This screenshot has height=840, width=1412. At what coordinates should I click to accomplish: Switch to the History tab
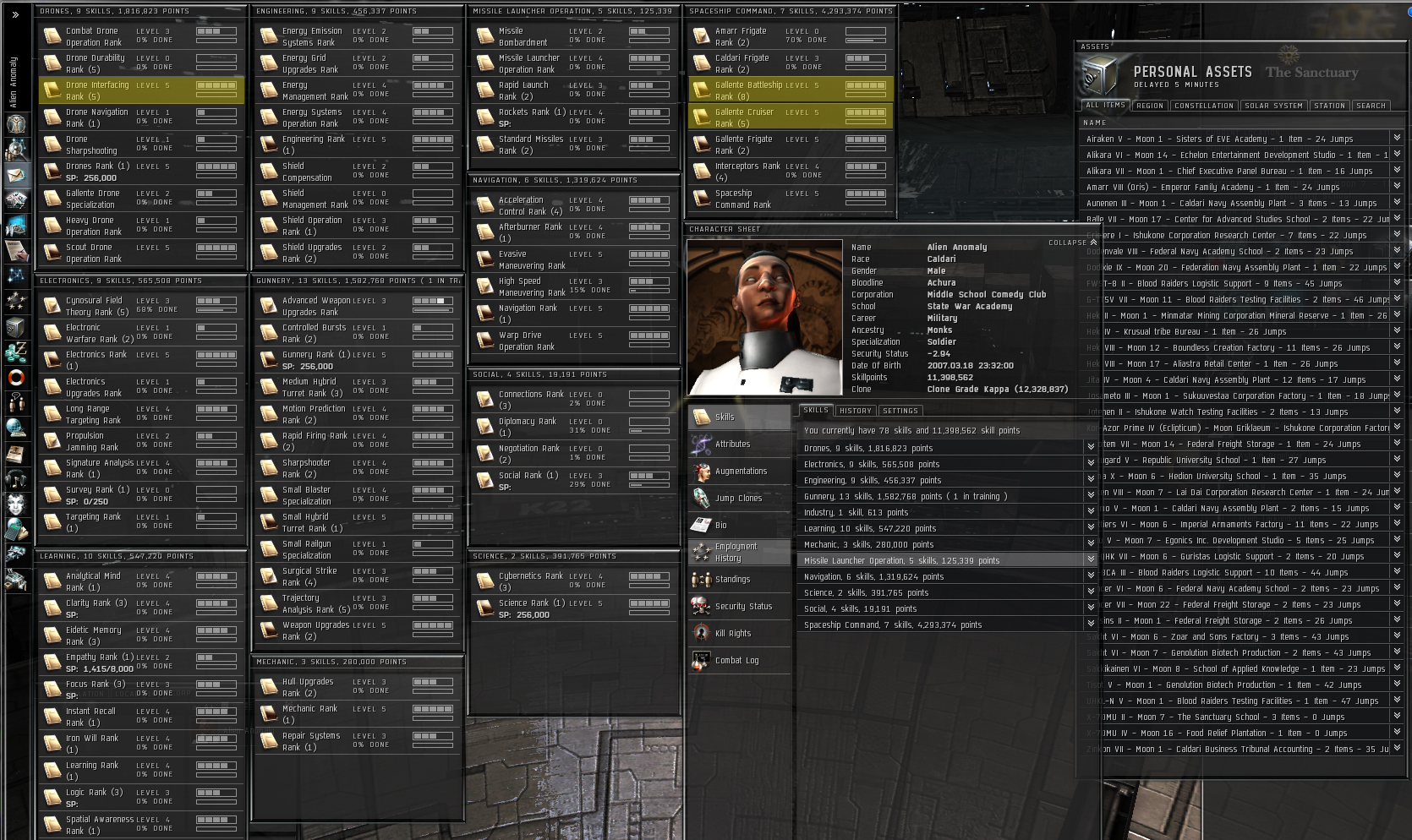click(x=855, y=411)
